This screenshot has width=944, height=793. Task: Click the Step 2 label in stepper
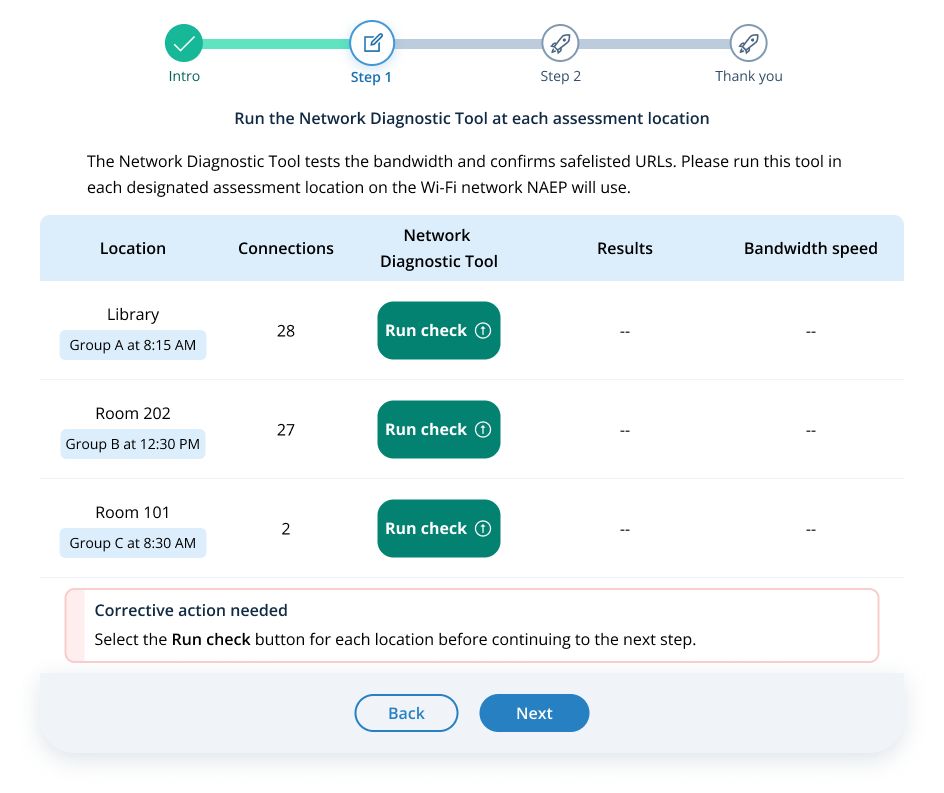point(560,76)
